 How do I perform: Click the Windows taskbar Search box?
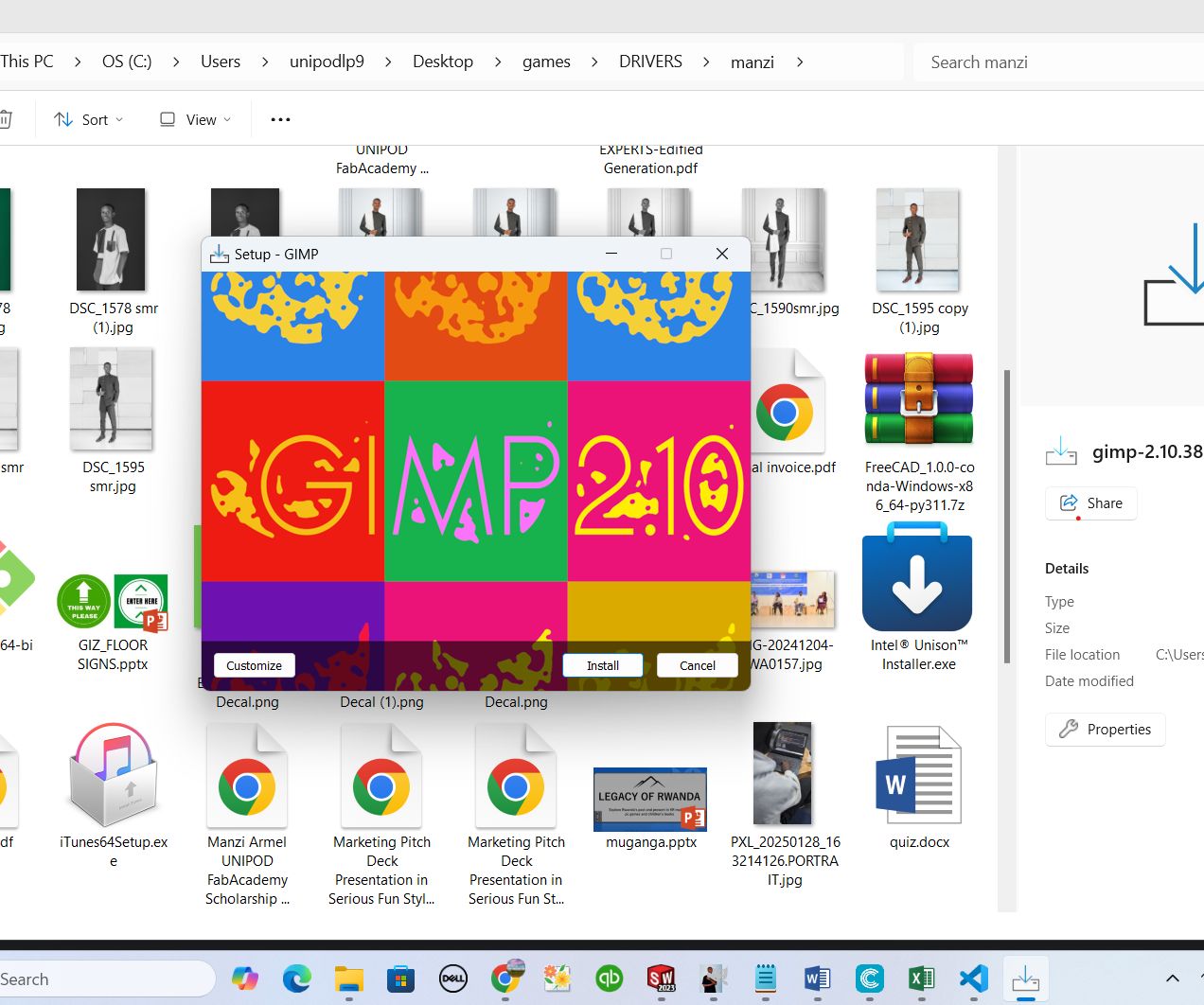106,979
